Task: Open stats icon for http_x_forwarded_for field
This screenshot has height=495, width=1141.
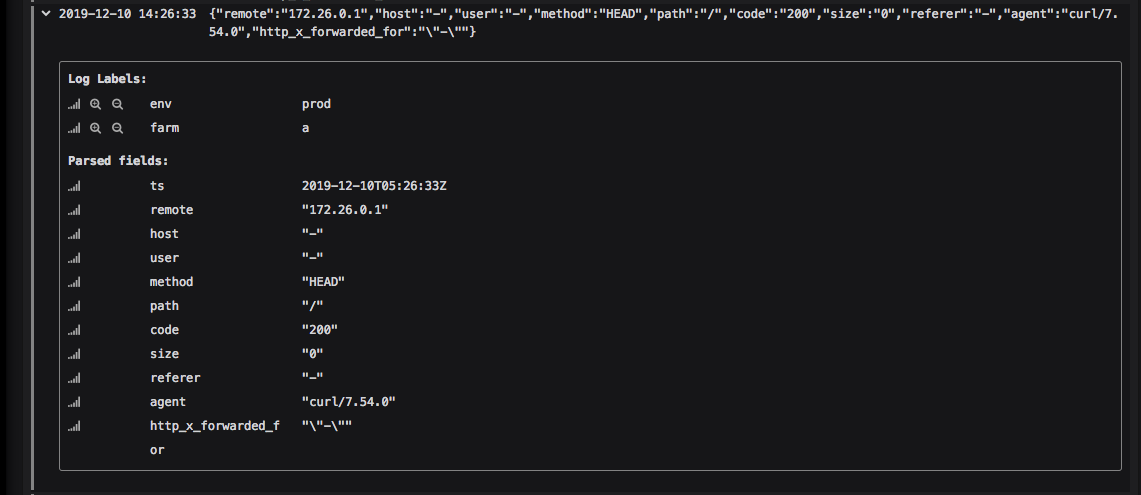Action: pos(74,427)
